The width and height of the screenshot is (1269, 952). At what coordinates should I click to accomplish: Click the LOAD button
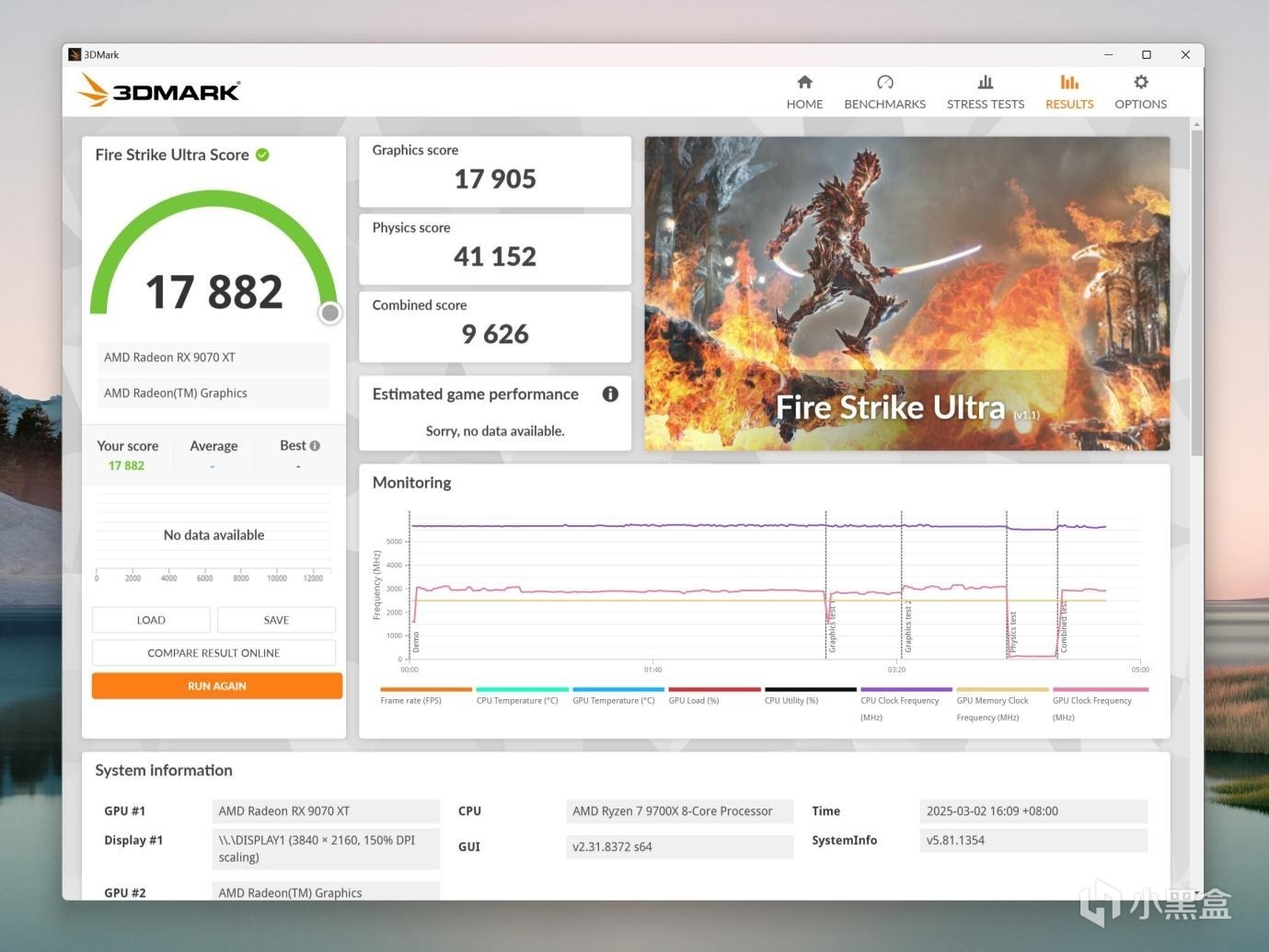click(151, 620)
